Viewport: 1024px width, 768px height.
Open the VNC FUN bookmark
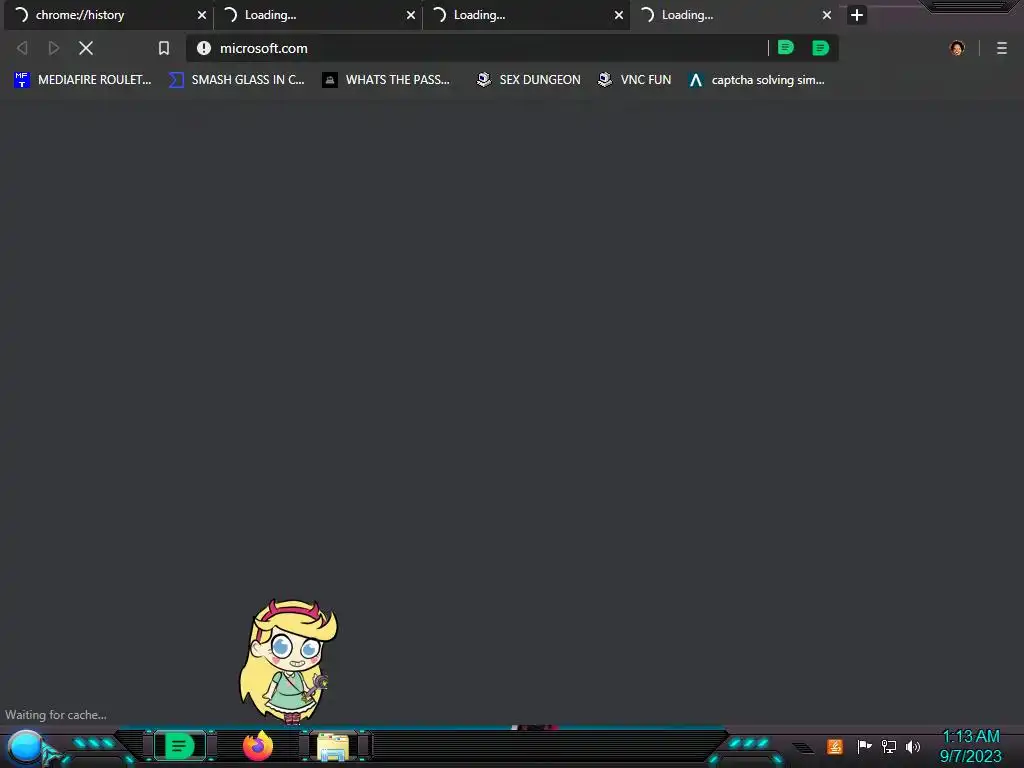[x=635, y=80]
